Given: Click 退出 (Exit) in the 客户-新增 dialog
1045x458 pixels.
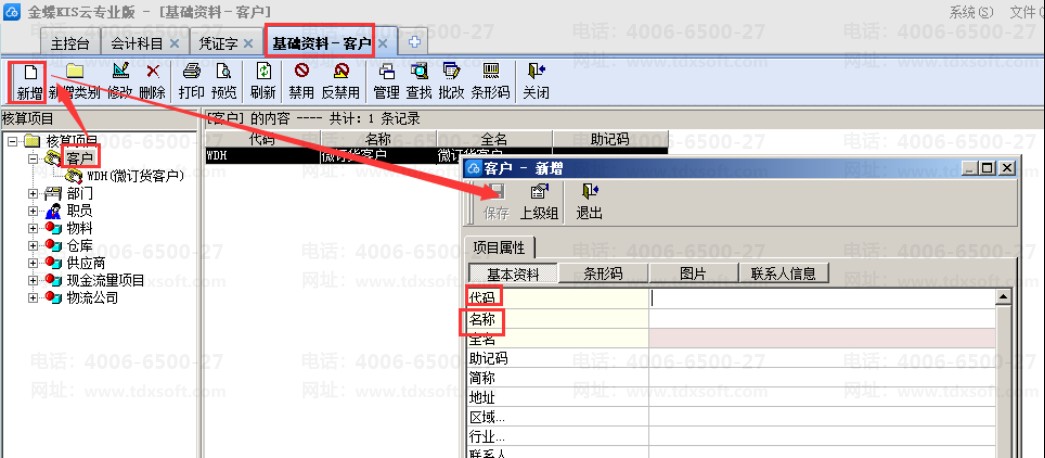Looking at the screenshot, I should [589, 202].
